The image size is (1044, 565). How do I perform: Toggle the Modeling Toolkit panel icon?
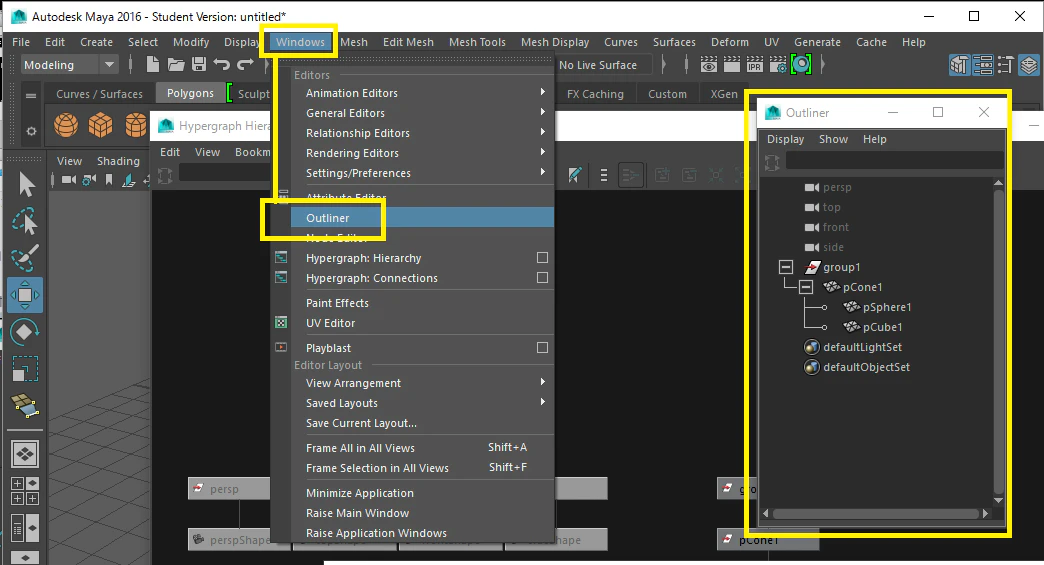point(959,65)
